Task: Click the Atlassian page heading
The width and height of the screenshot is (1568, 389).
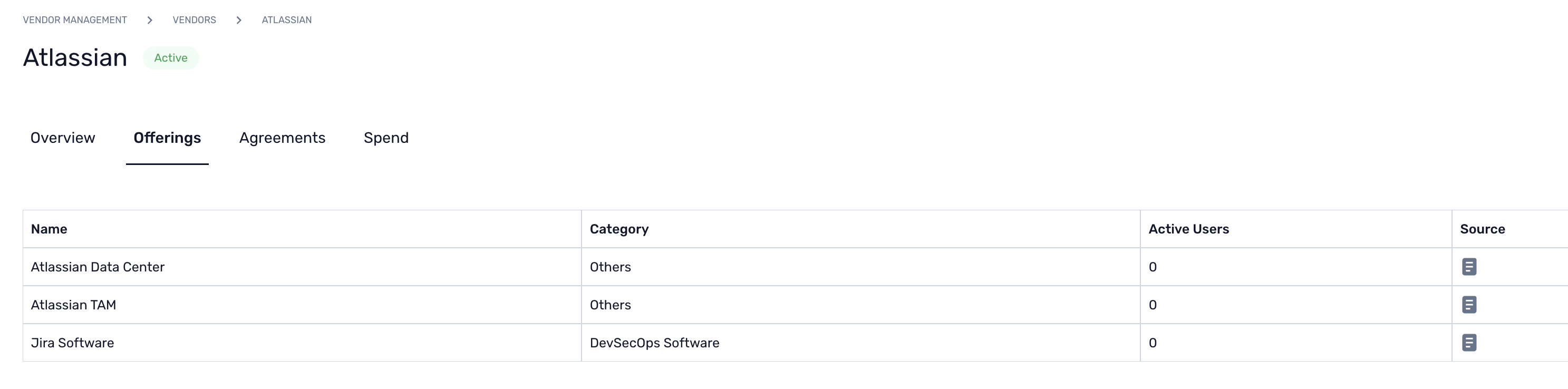Action: [75, 58]
